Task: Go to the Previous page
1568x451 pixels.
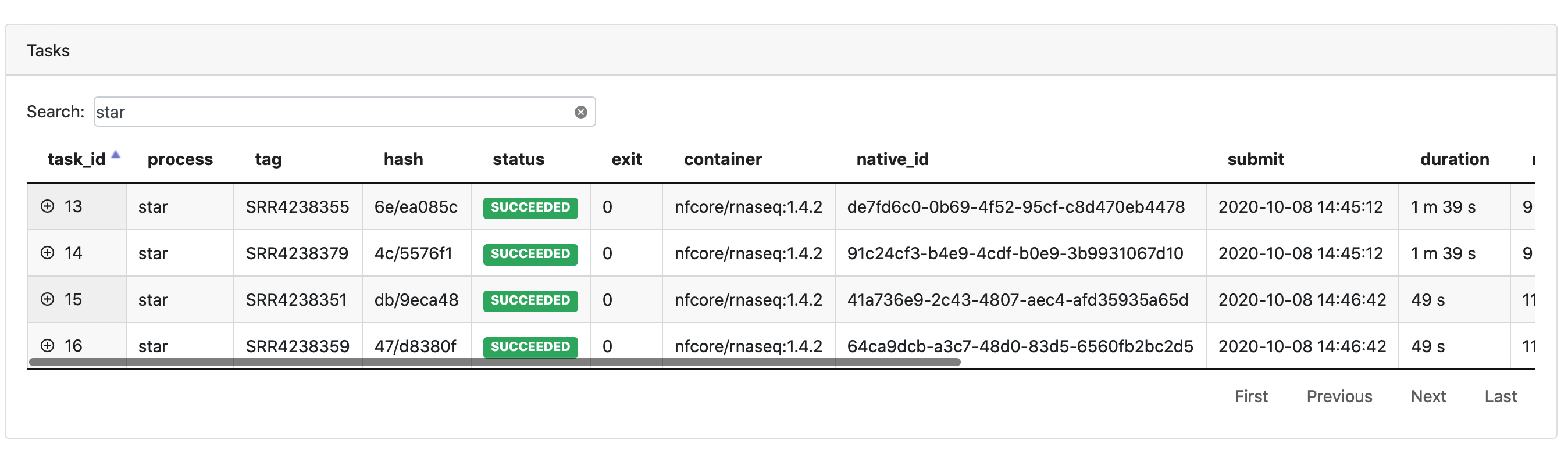Action: coord(1338,396)
